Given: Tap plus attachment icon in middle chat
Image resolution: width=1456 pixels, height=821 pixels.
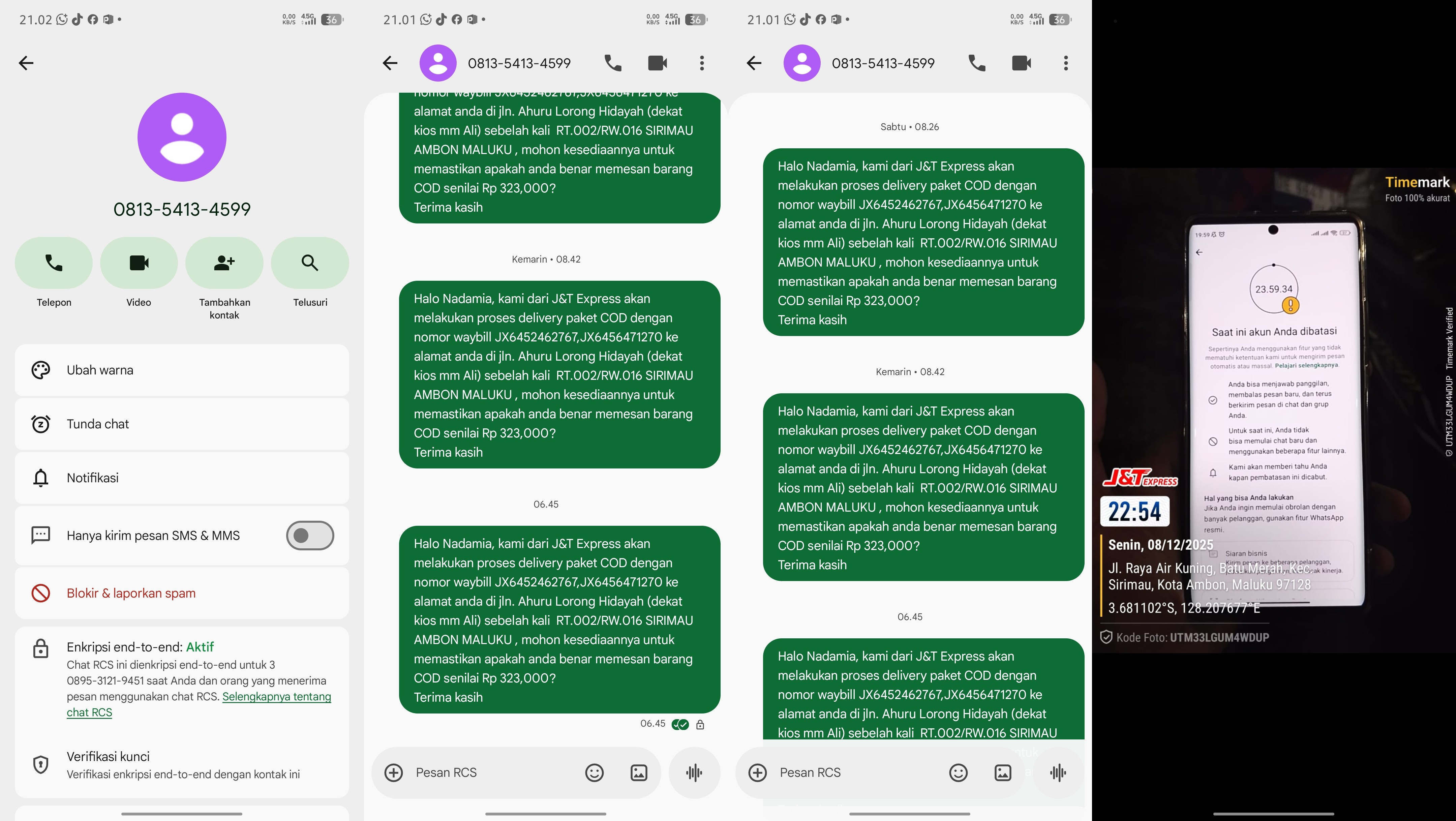Looking at the screenshot, I should point(393,772).
